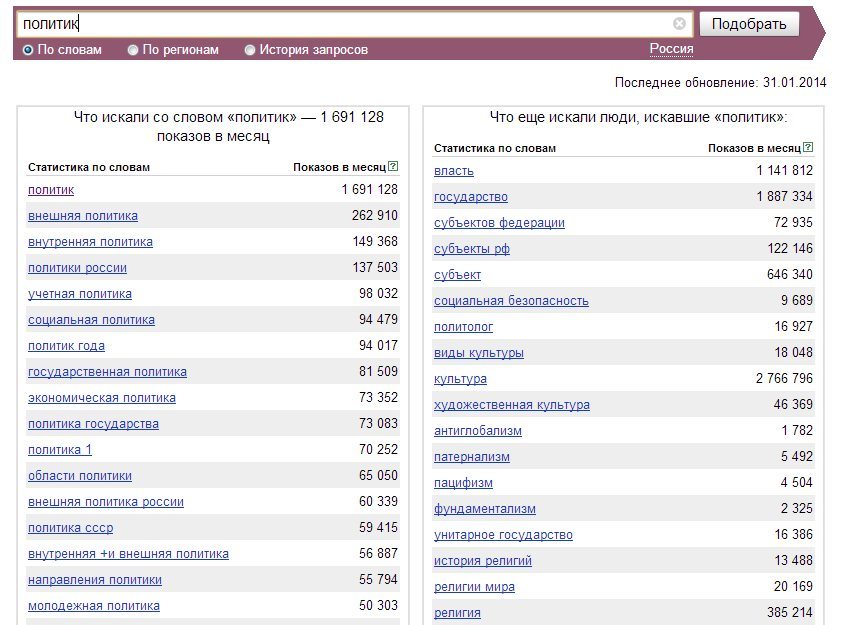Click the value '2 766 796' for культура
The image size is (841, 625).
(x=784, y=378)
